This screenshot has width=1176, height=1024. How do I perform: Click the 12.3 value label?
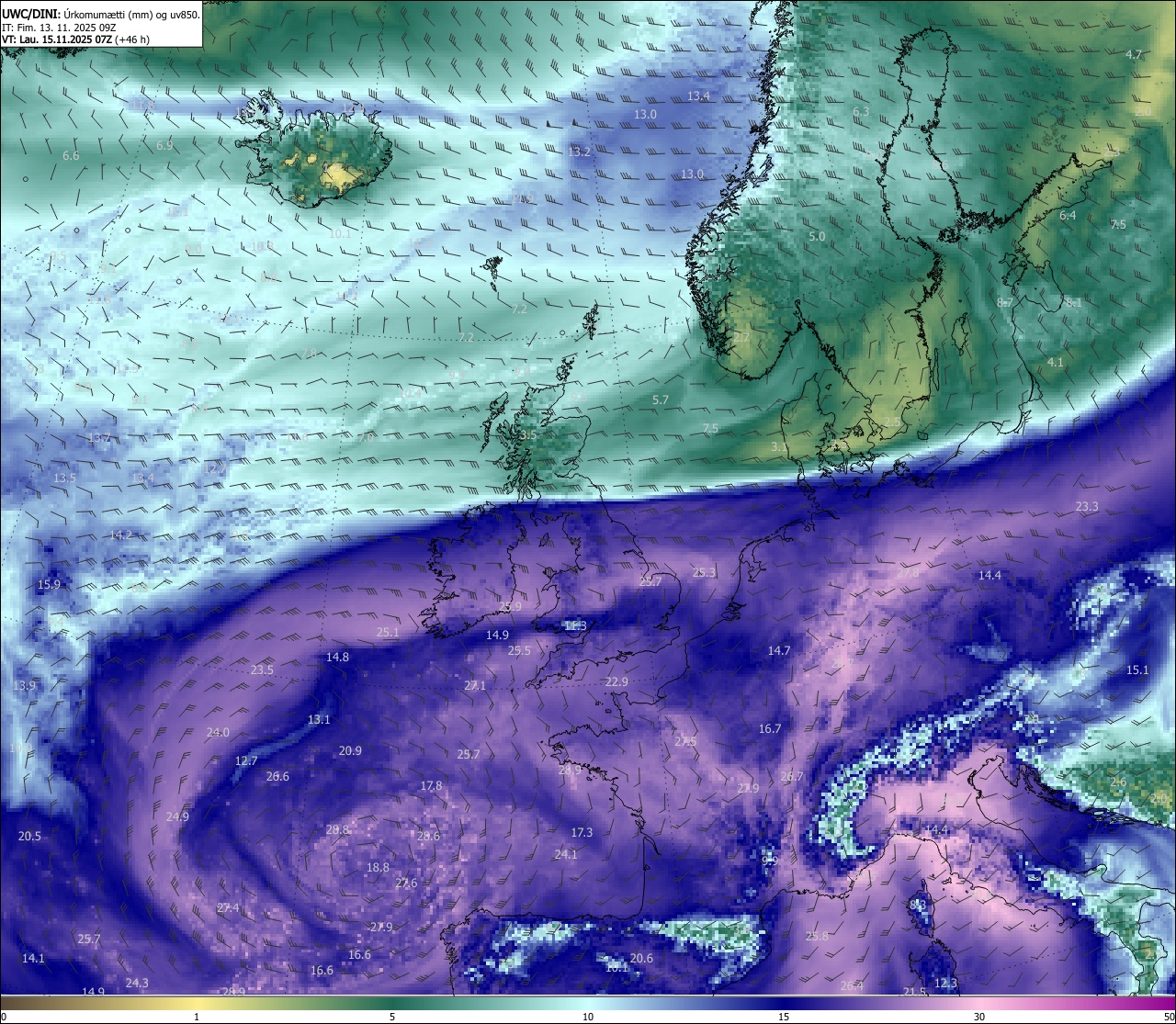[x=945, y=984]
